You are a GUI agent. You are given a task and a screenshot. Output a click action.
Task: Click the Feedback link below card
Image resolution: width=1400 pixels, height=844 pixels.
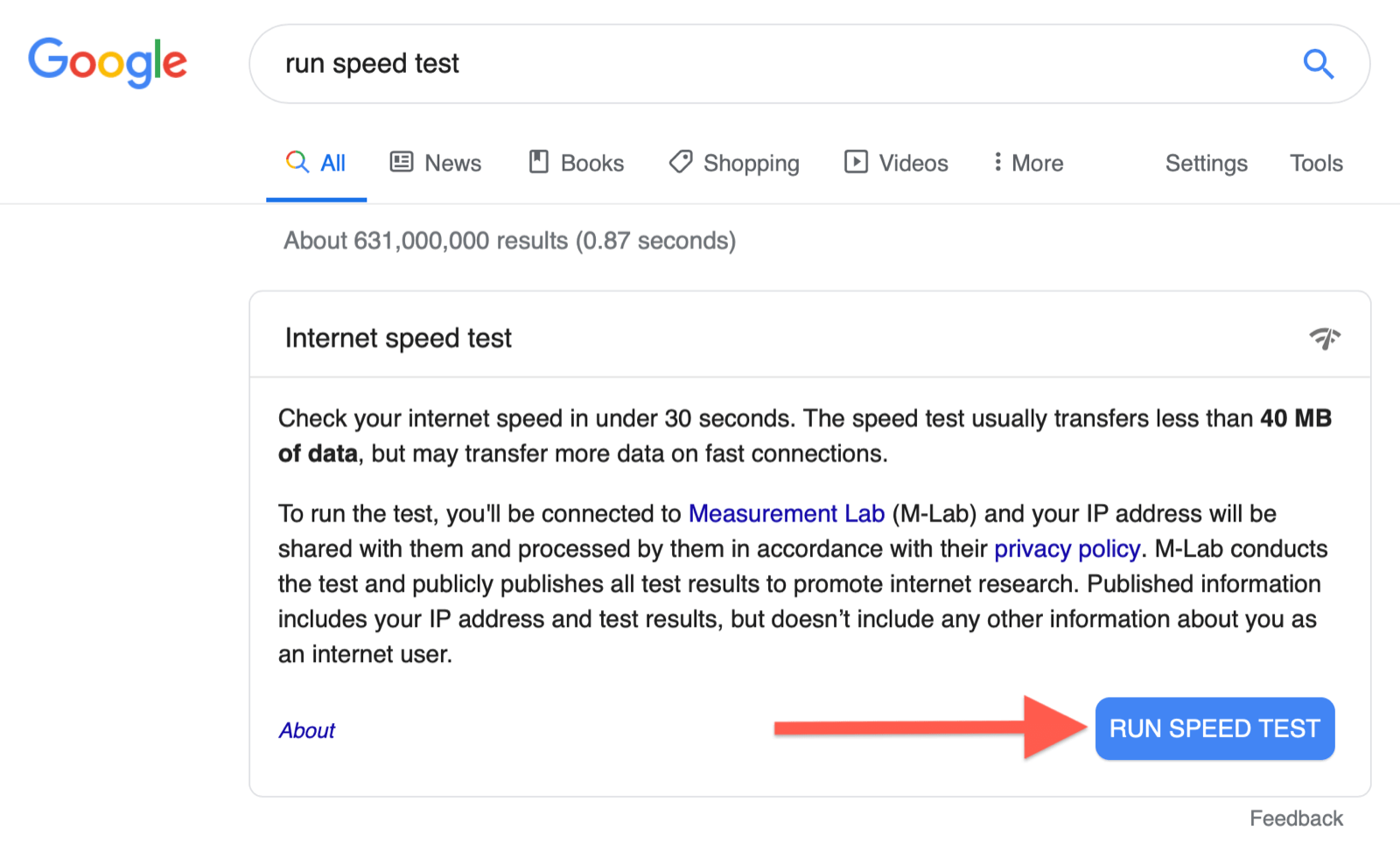1296,819
